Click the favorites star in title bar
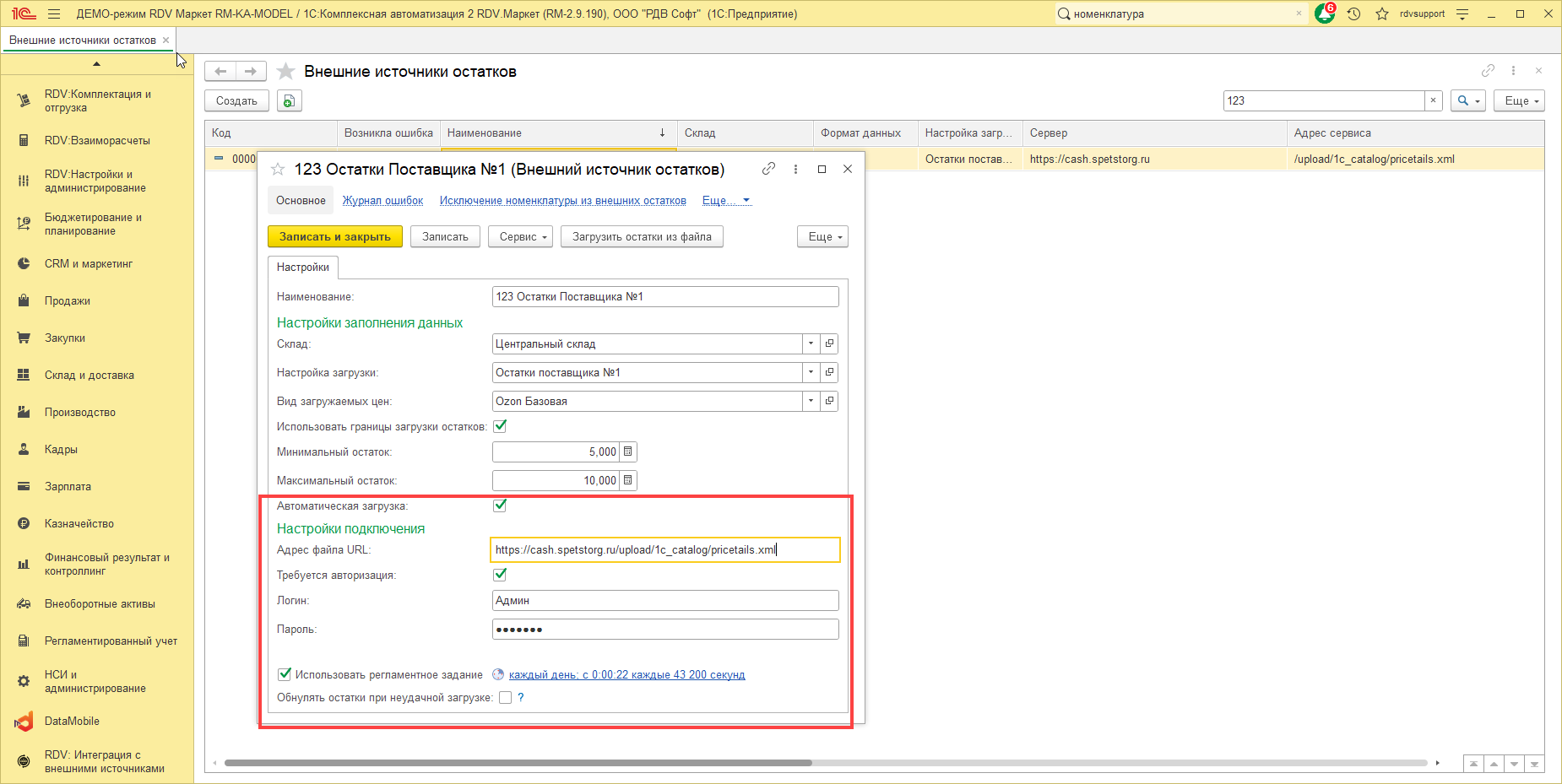The image size is (1562, 784). 1382,14
